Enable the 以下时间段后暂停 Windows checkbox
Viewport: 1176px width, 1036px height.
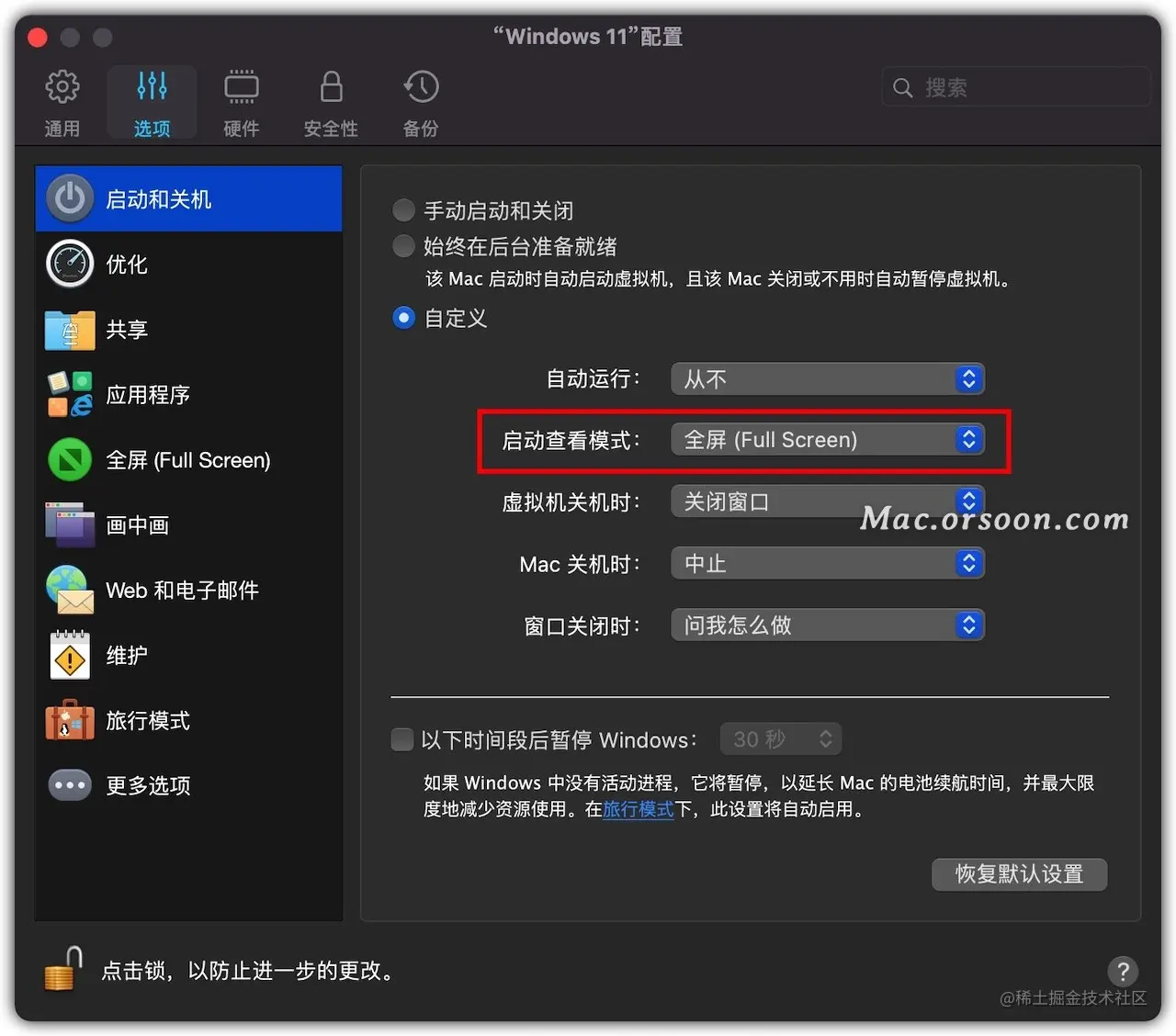pyautogui.click(x=402, y=739)
